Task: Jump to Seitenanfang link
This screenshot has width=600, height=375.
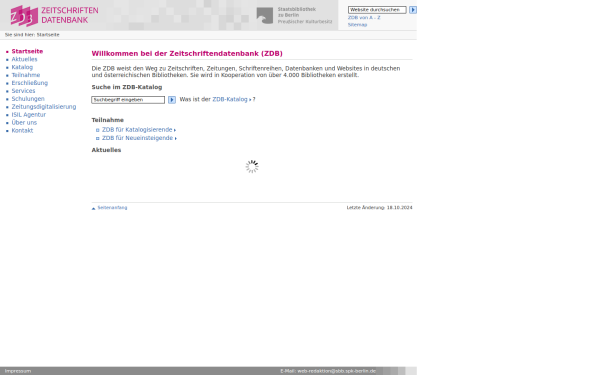Action: [112, 208]
